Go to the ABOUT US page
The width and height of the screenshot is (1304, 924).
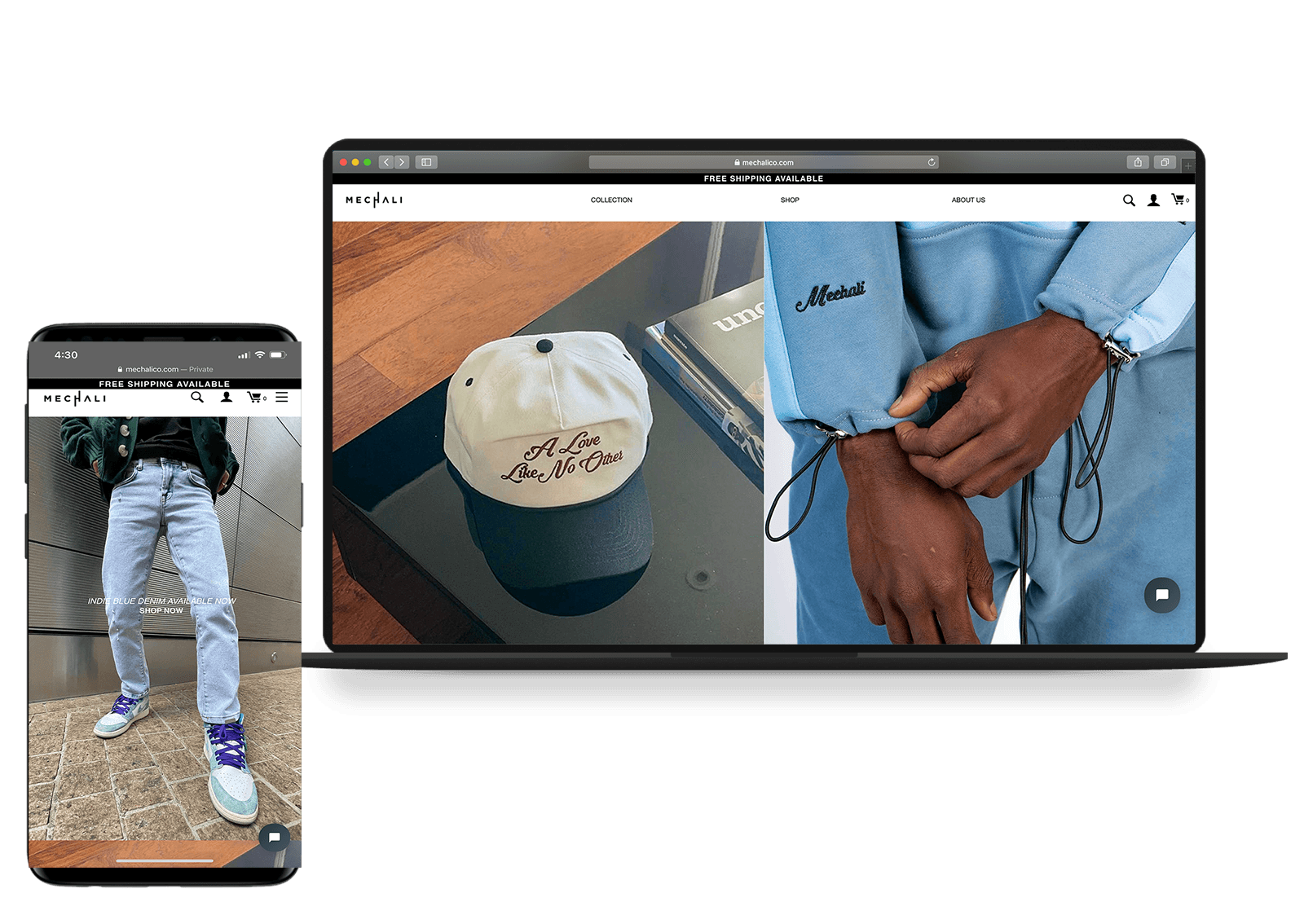click(x=968, y=200)
